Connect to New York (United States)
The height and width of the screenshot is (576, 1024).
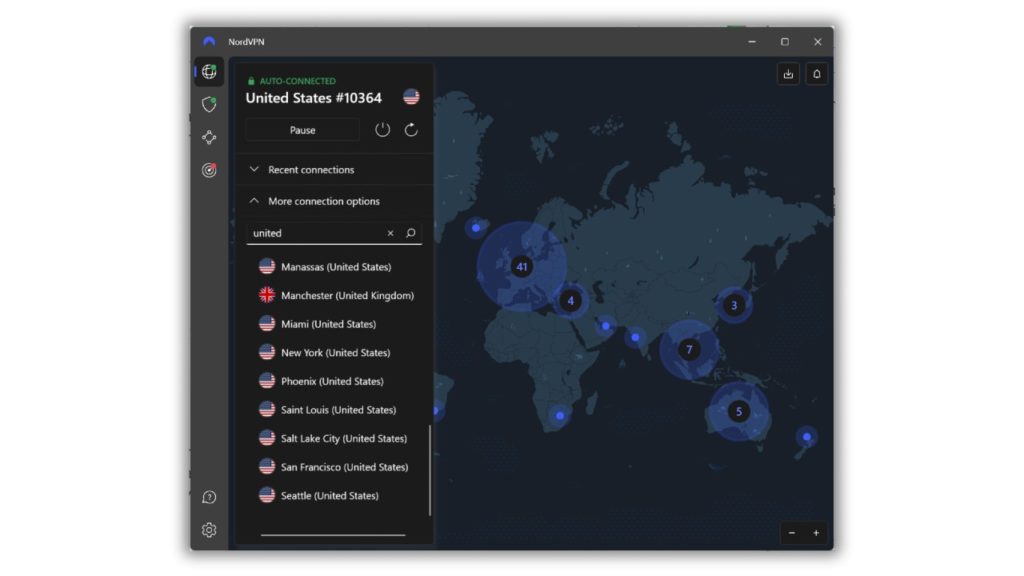click(334, 353)
